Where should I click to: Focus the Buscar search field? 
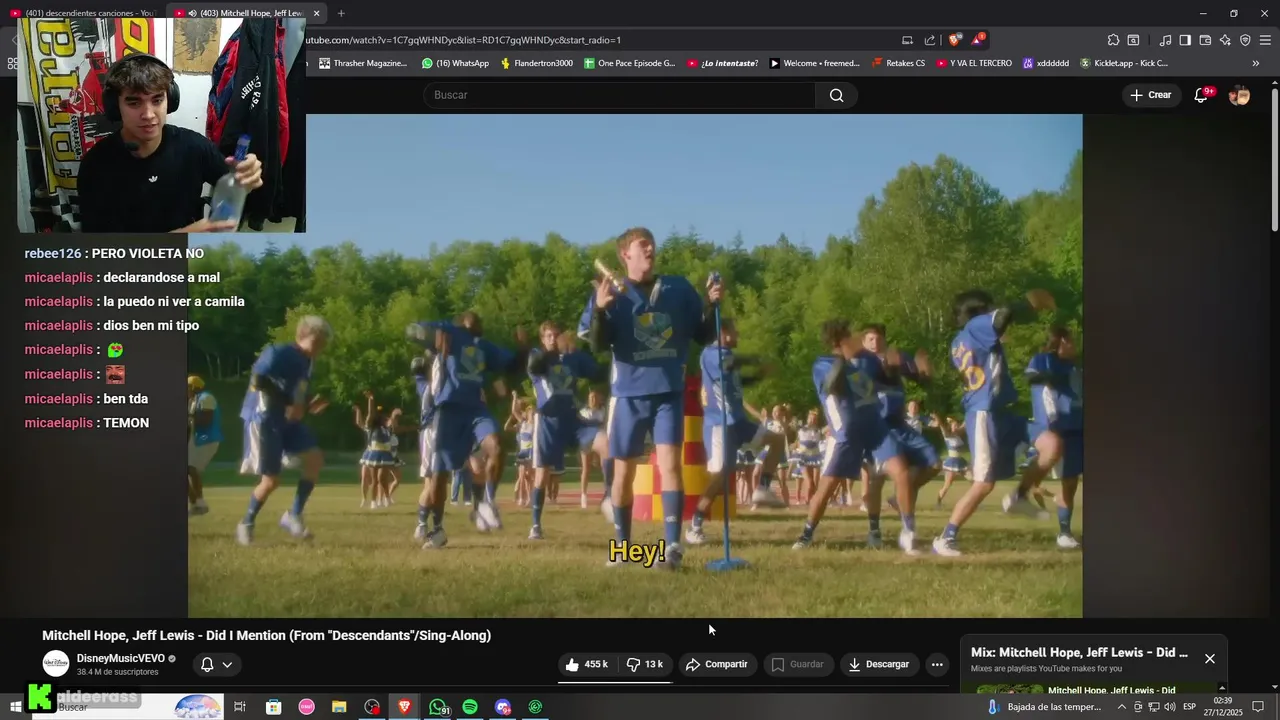620,95
